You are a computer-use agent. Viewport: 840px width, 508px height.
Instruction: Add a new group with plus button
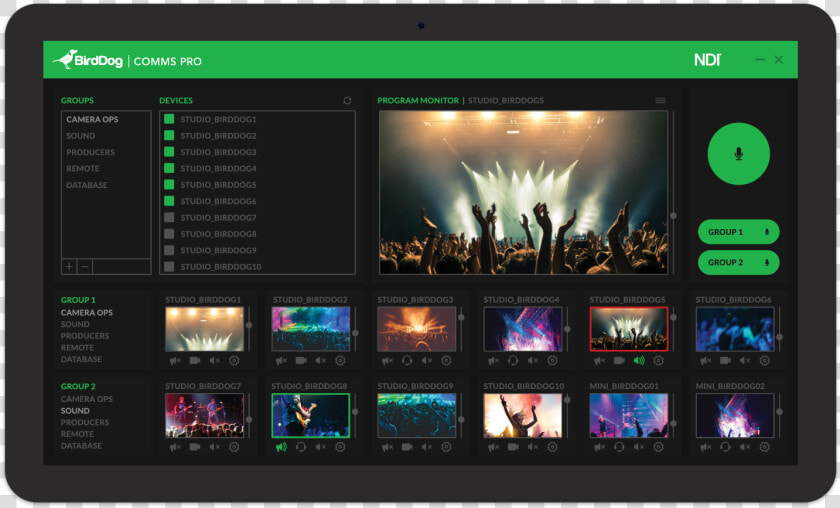click(x=69, y=266)
